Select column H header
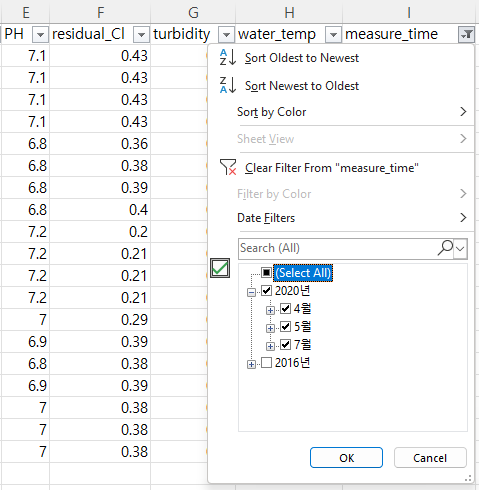This screenshot has width=479, height=490. (289, 12)
